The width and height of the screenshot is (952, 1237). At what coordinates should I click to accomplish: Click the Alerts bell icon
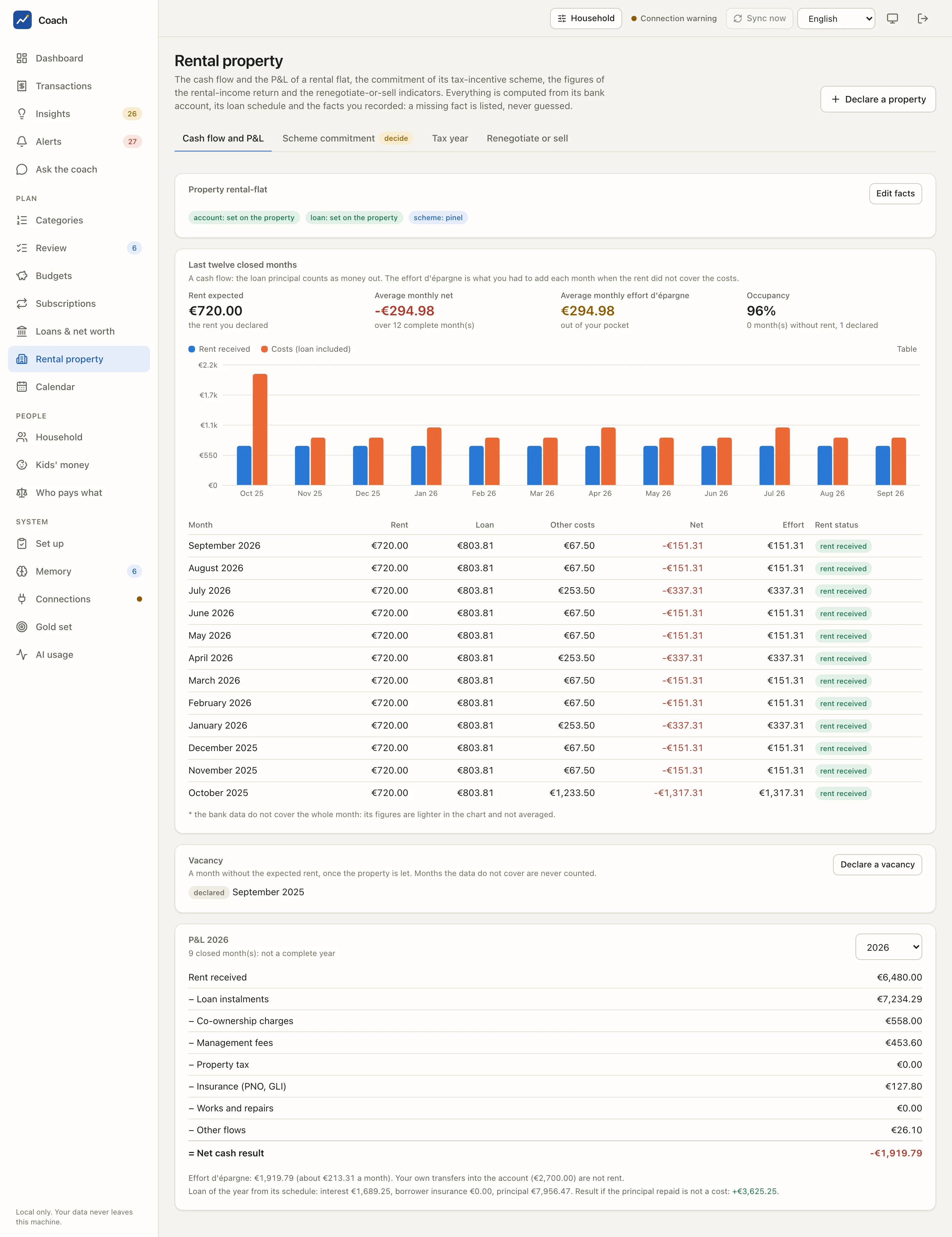coord(22,141)
